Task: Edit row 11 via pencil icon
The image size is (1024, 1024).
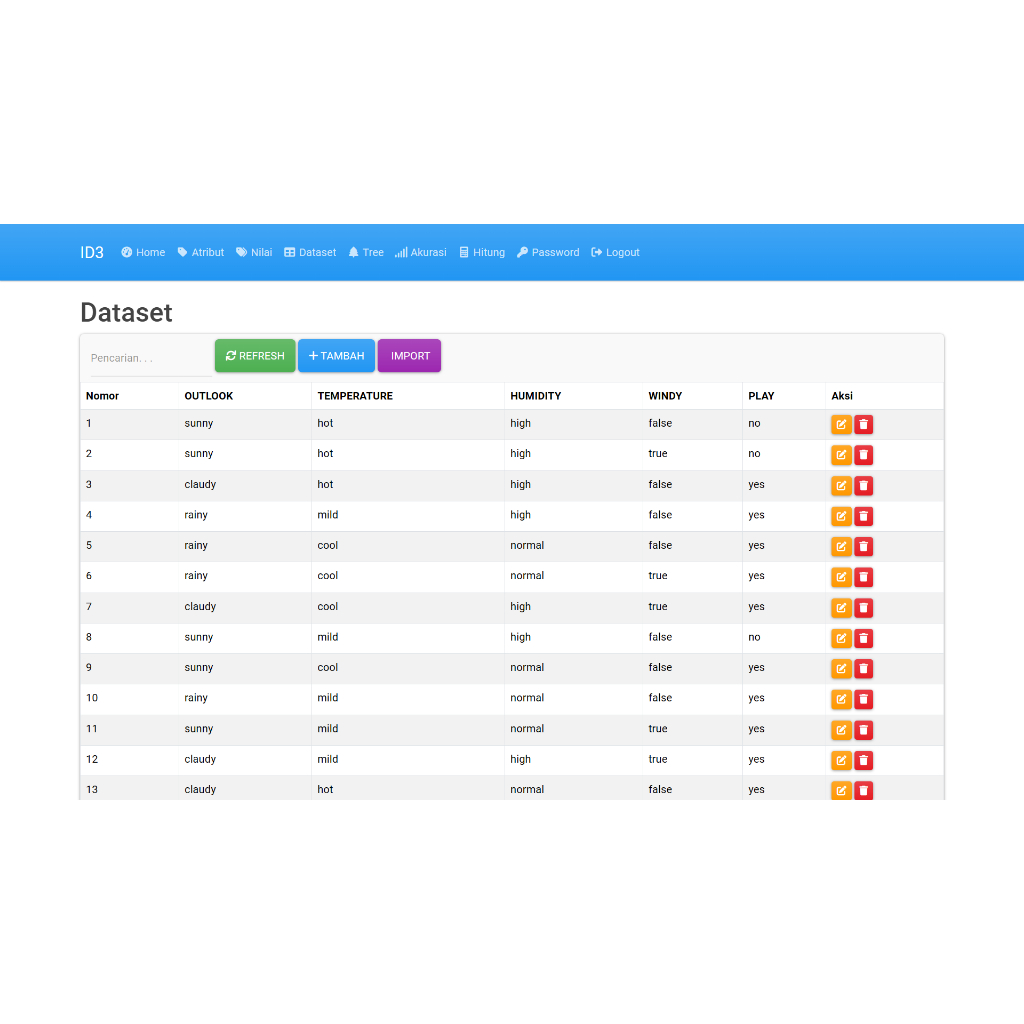Action: 841,729
